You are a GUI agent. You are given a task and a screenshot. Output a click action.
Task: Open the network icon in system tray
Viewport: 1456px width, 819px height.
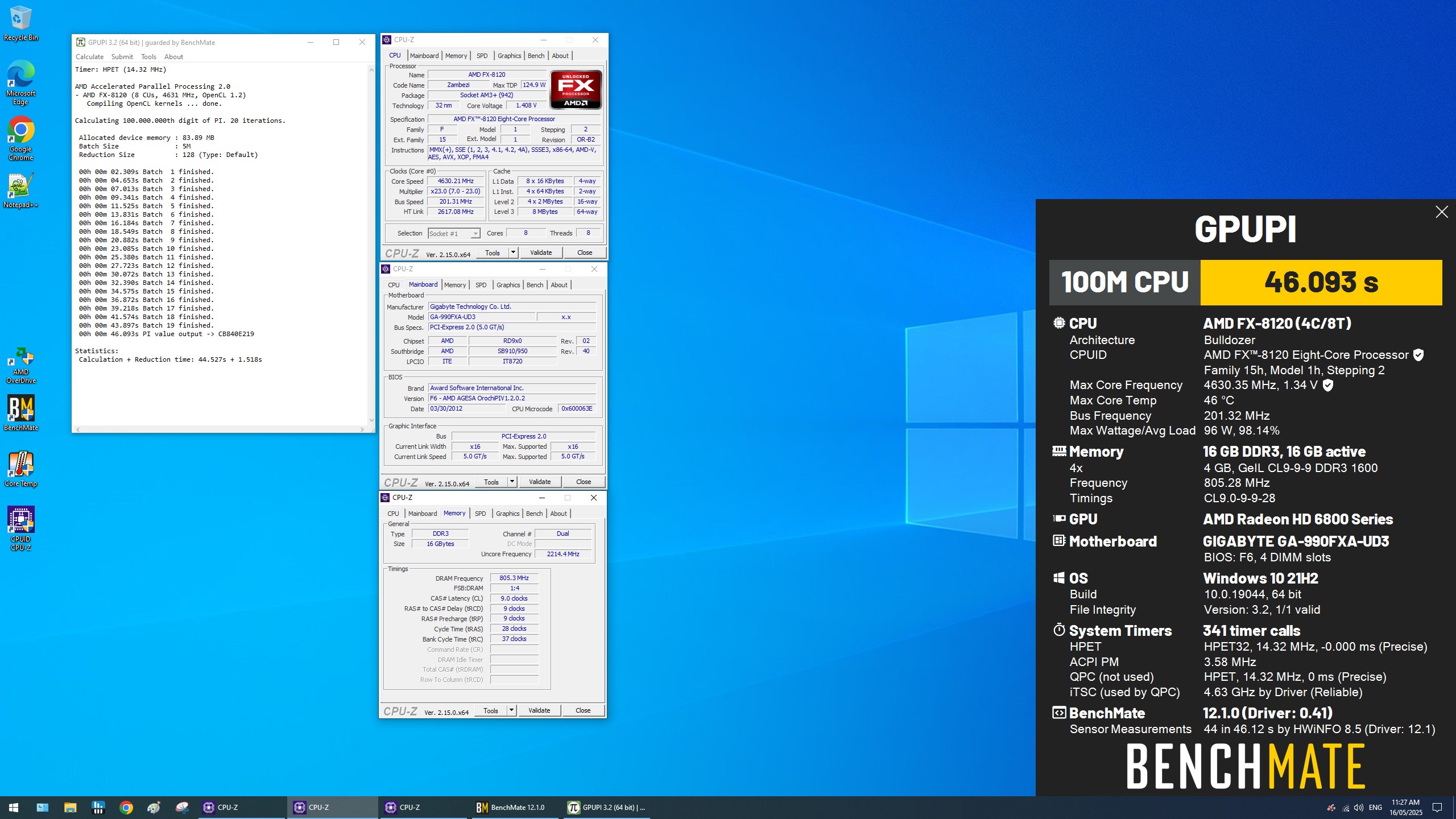coord(1345,808)
